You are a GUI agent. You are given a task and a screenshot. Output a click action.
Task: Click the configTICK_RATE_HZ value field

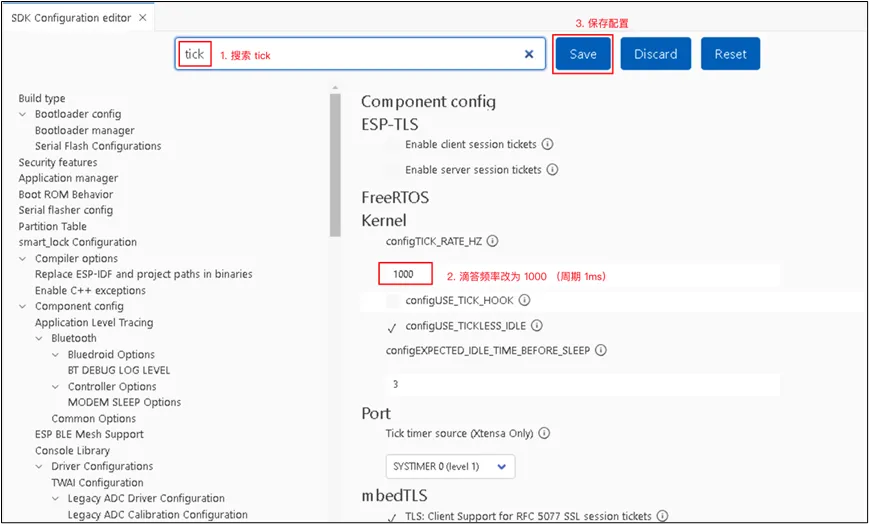tap(405, 274)
